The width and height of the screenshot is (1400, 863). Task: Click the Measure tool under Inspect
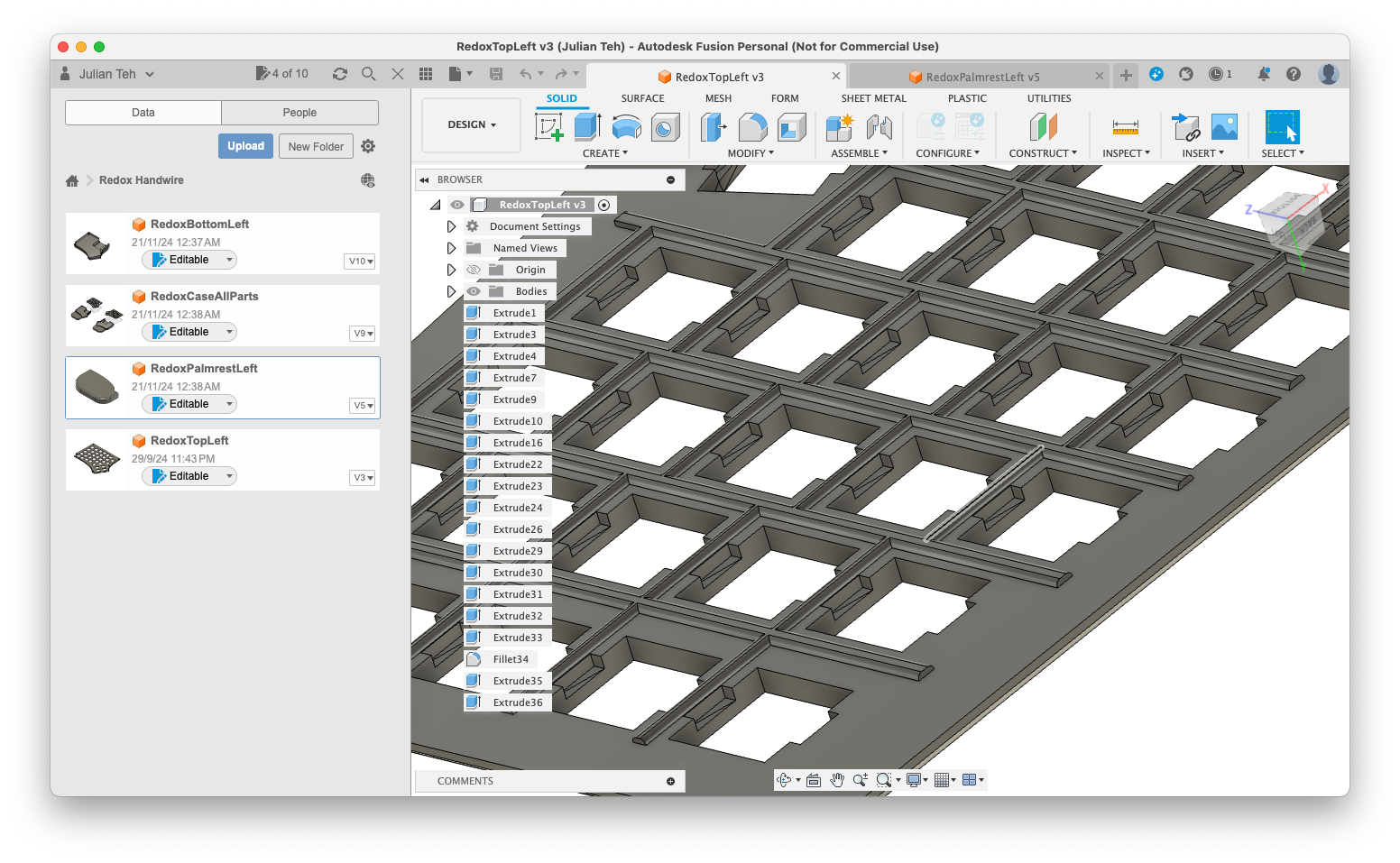[x=1124, y=127]
